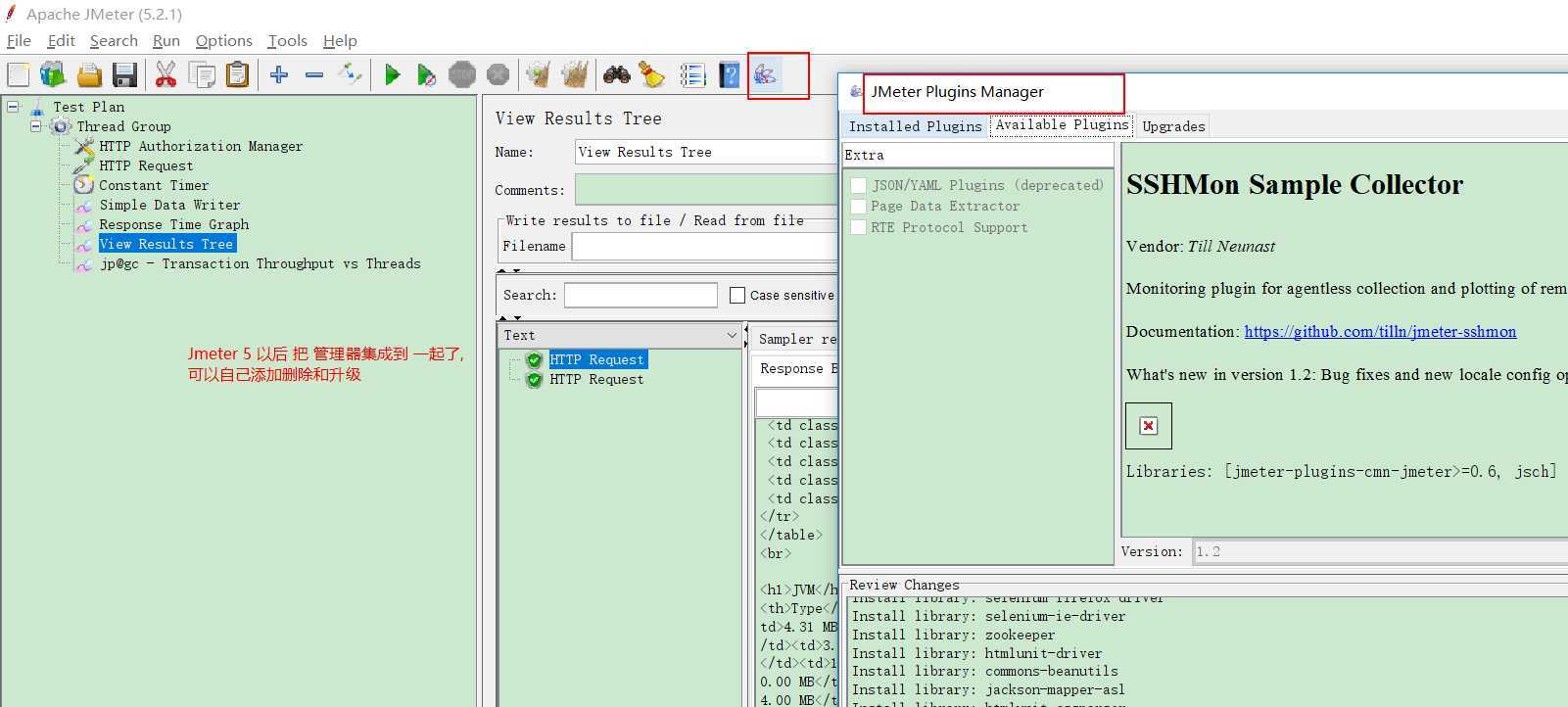
Task: Select the second HTTP Request result
Action: [x=596, y=380]
